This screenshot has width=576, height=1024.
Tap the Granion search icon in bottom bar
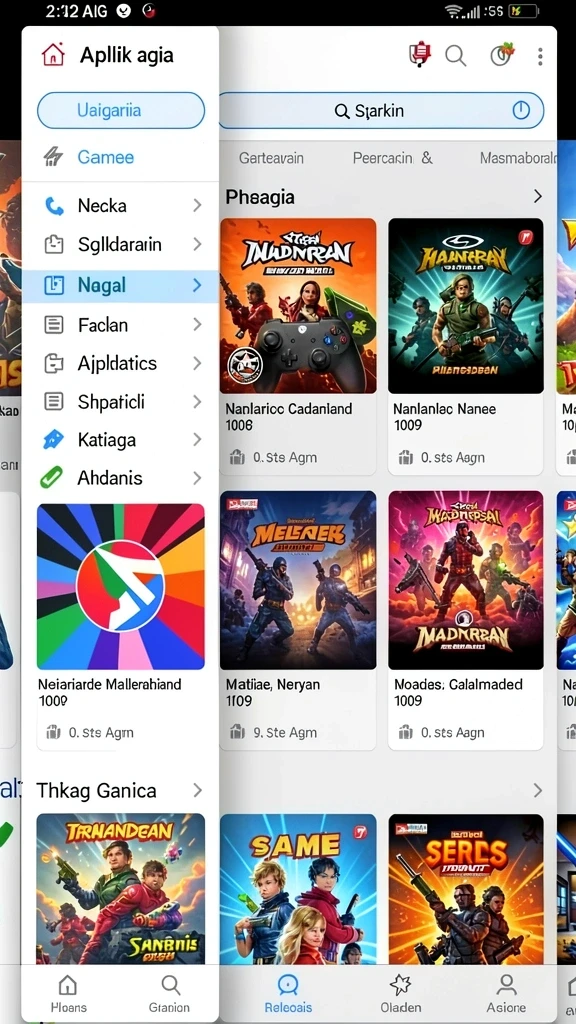coord(170,985)
